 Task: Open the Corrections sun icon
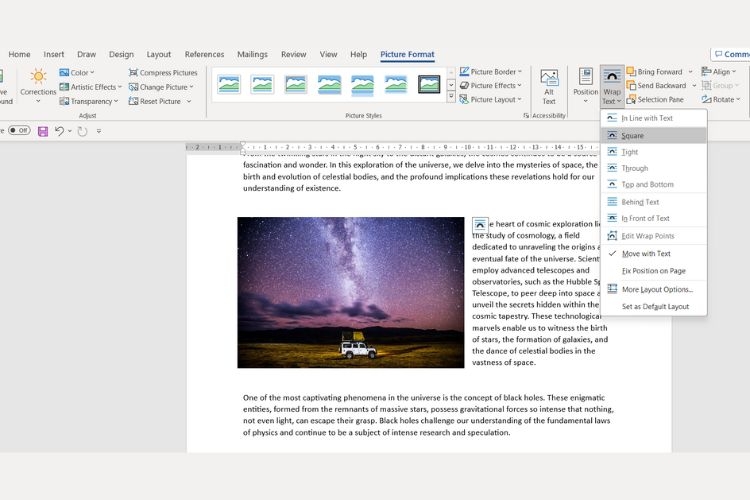tap(38, 76)
